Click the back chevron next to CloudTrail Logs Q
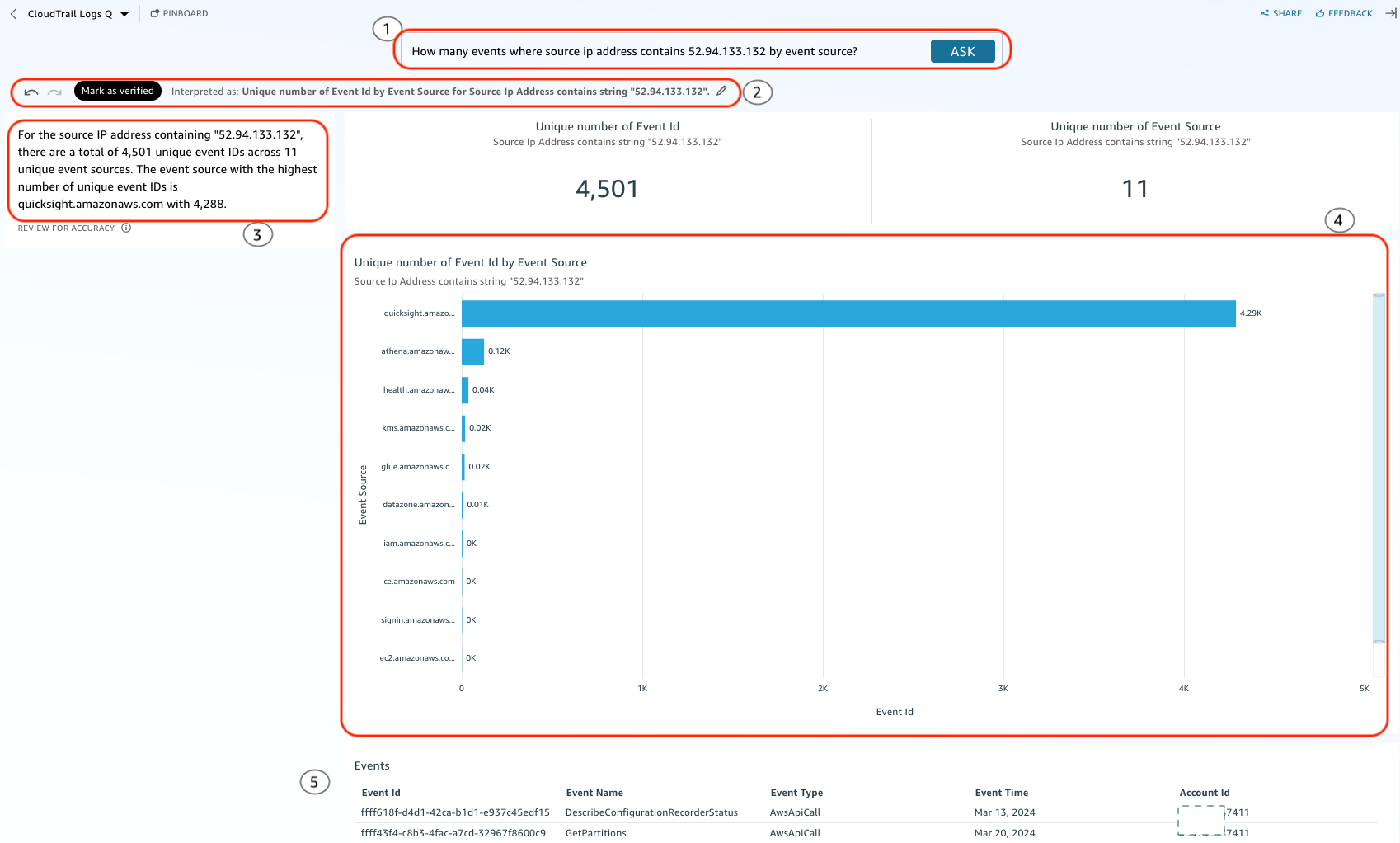 (x=12, y=13)
